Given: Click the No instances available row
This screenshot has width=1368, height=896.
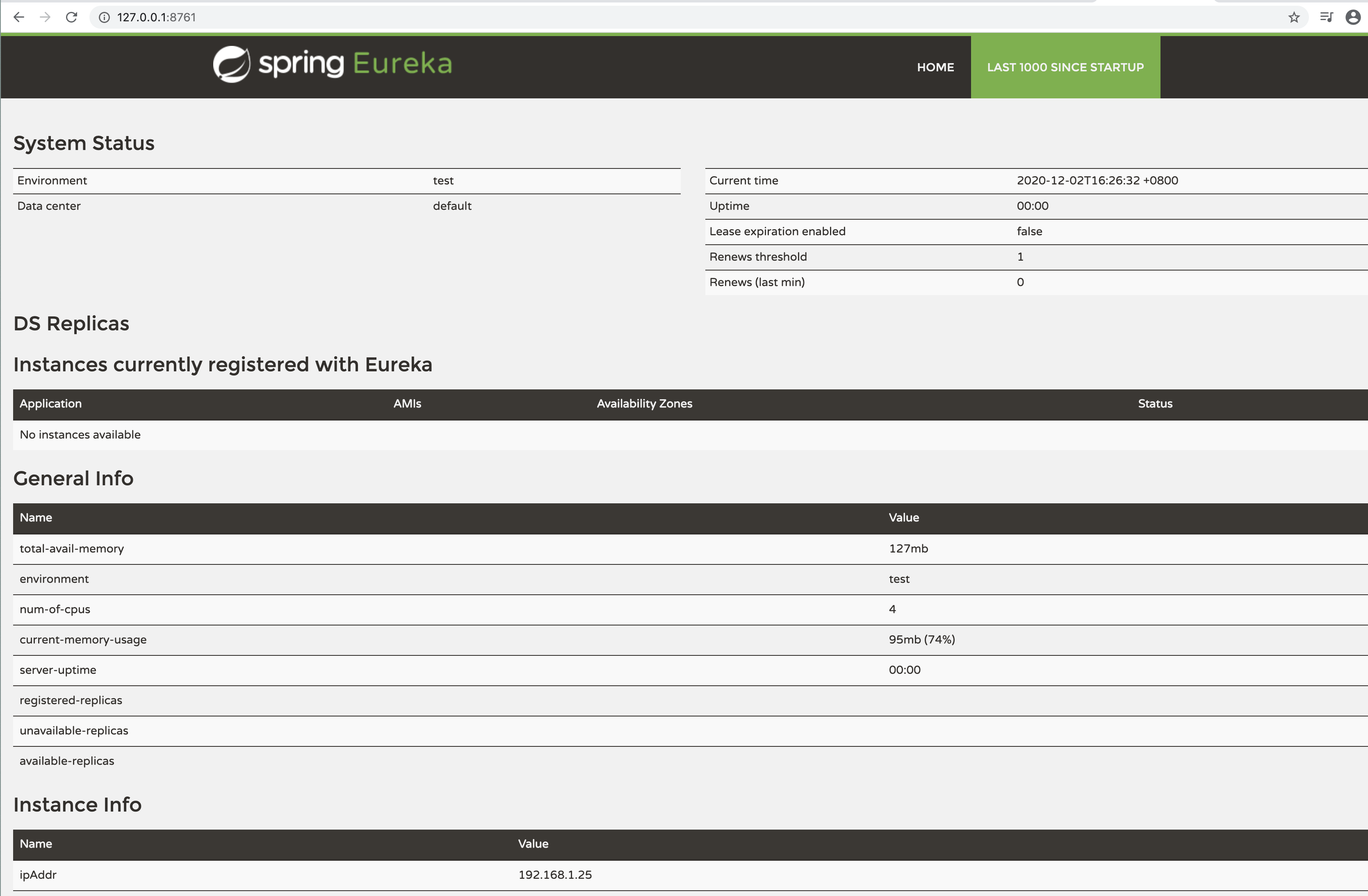Looking at the screenshot, I should coord(80,435).
